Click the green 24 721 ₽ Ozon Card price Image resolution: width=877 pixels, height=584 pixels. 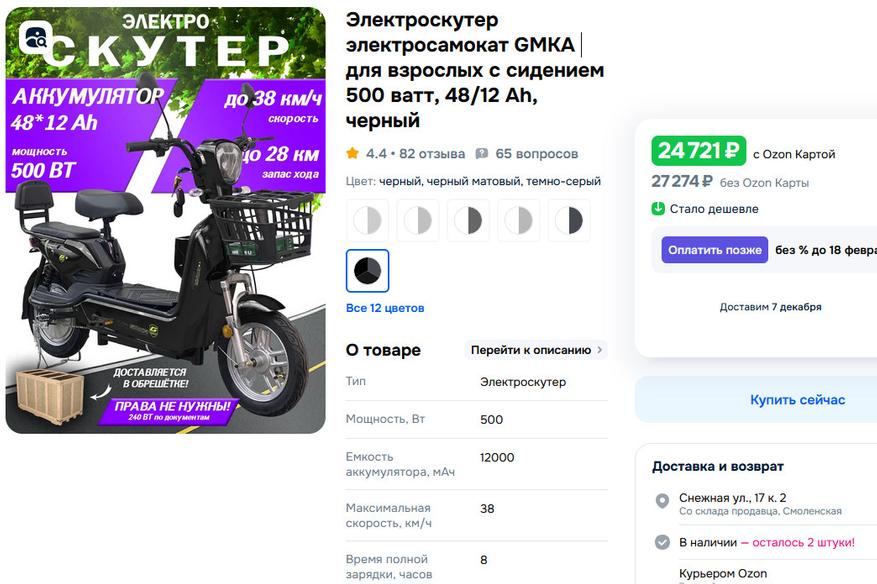tap(699, 151)
